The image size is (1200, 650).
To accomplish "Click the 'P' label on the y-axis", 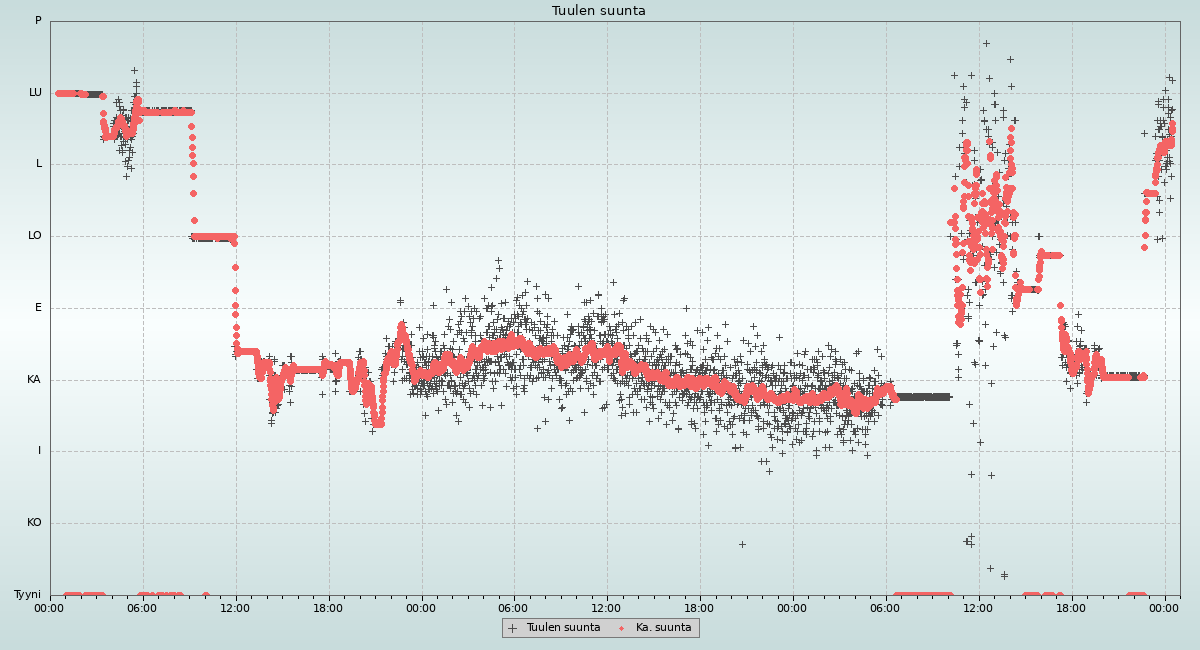I will (38, 20).
